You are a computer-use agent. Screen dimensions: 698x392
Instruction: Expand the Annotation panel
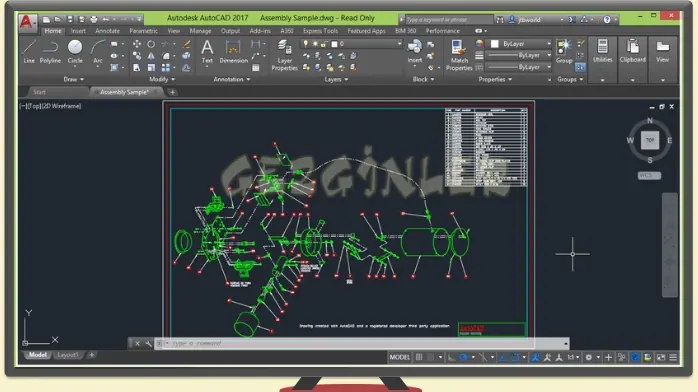[231, 79]
